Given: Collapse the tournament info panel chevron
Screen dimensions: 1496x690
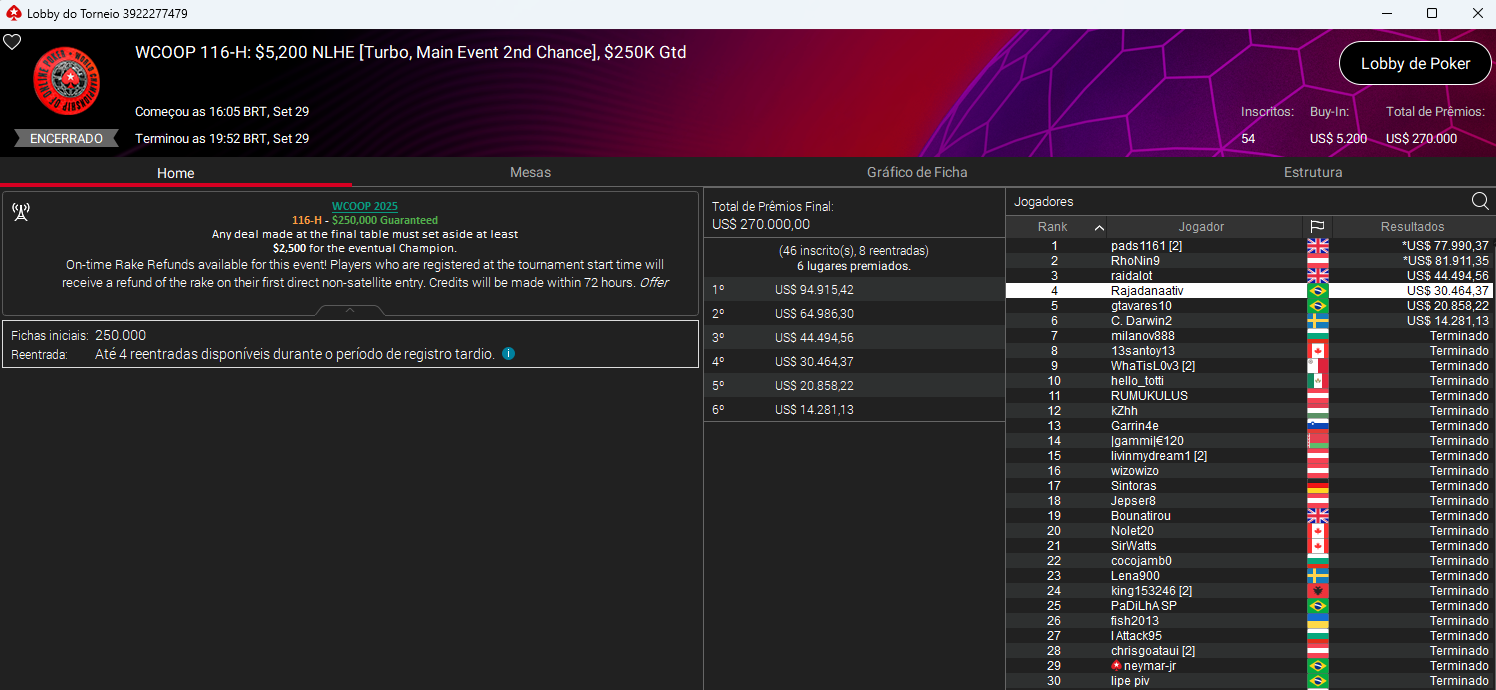Looking at the screenshot, I should pyautogui.click(x=350, y=311).
